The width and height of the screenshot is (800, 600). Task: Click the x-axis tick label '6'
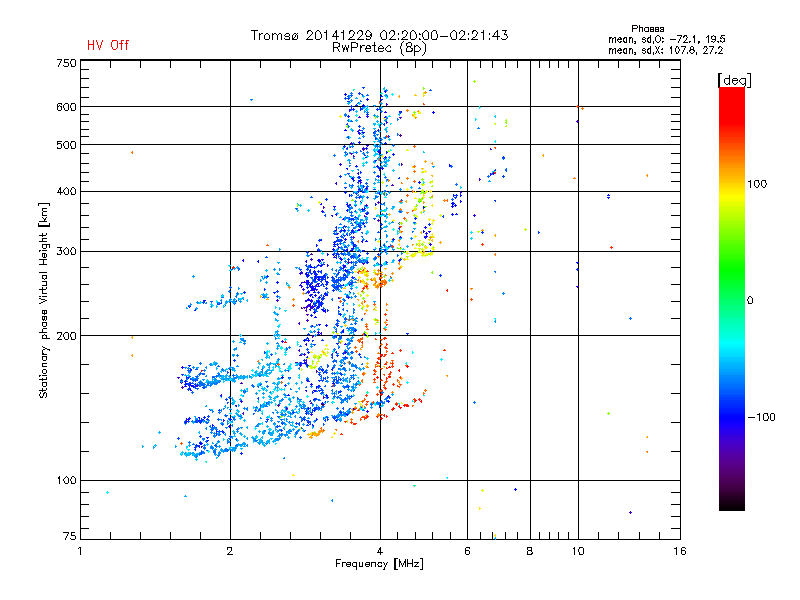pos(467,551)
